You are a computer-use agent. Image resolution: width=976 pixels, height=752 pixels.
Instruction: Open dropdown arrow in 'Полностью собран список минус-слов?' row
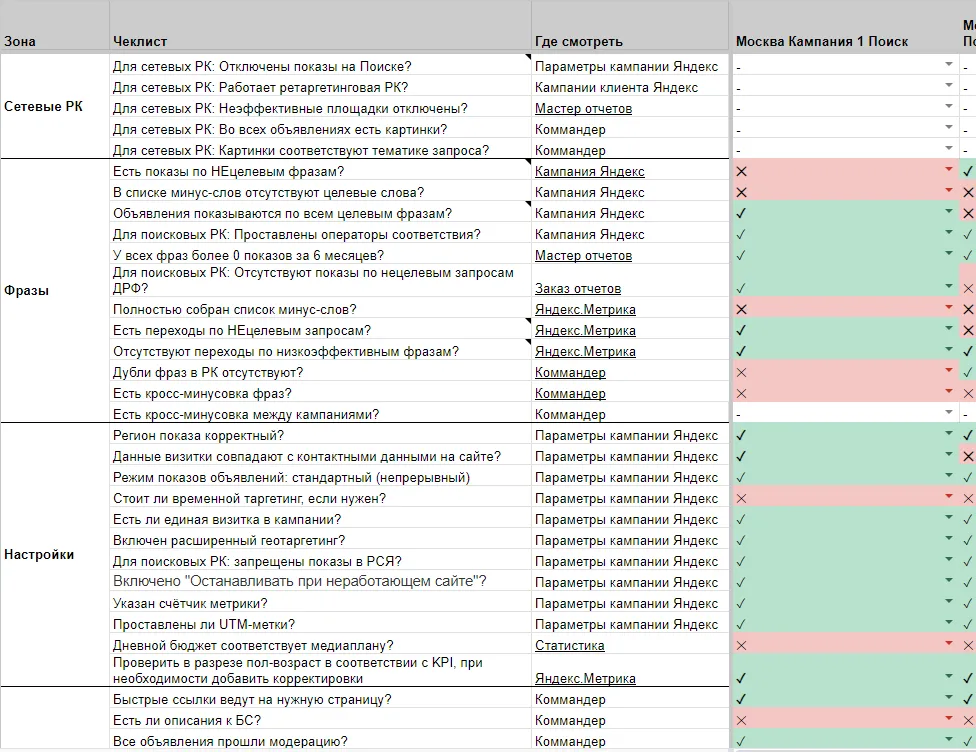pos(949,308)
